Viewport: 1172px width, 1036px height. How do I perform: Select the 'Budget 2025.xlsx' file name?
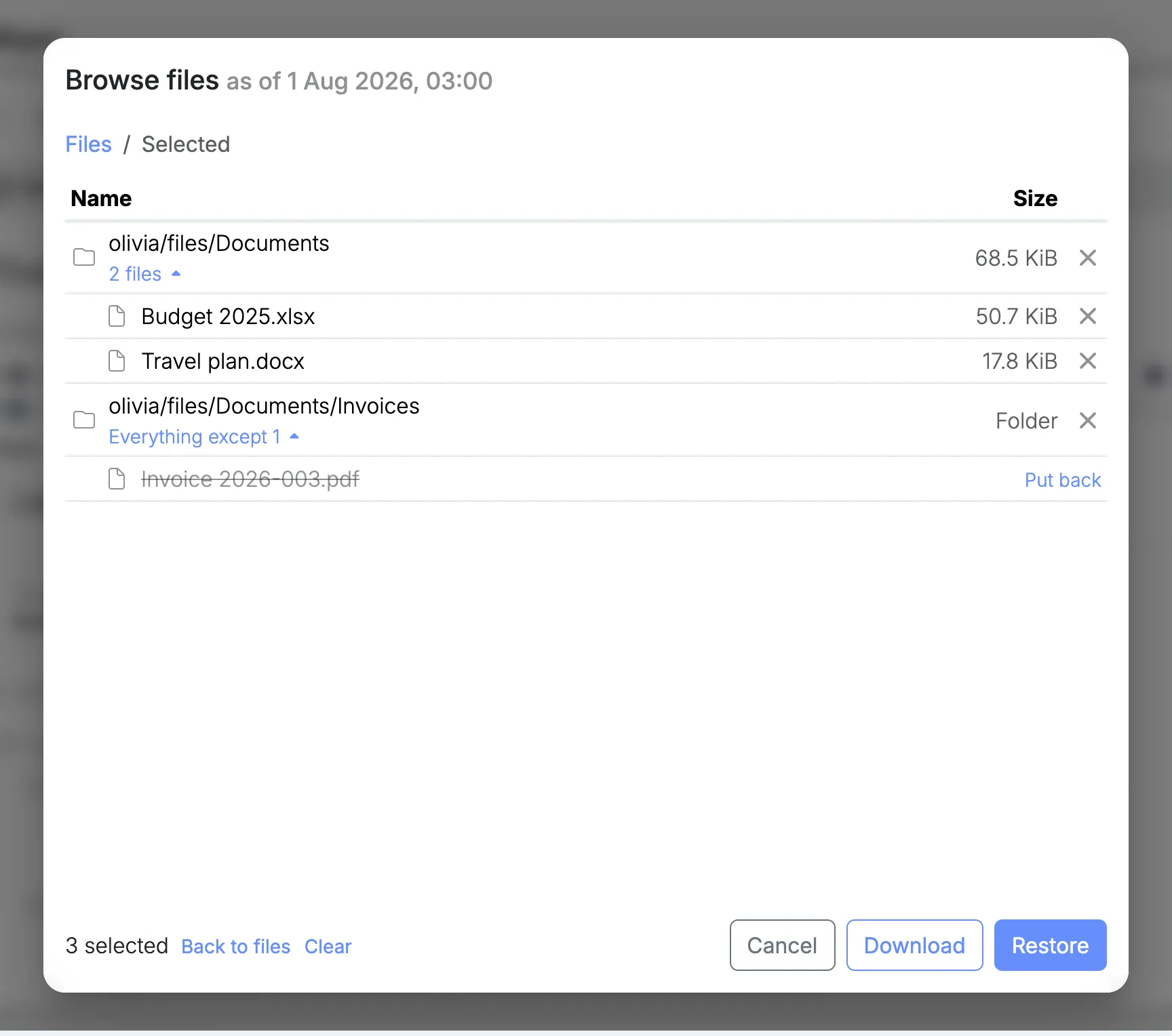228,317
